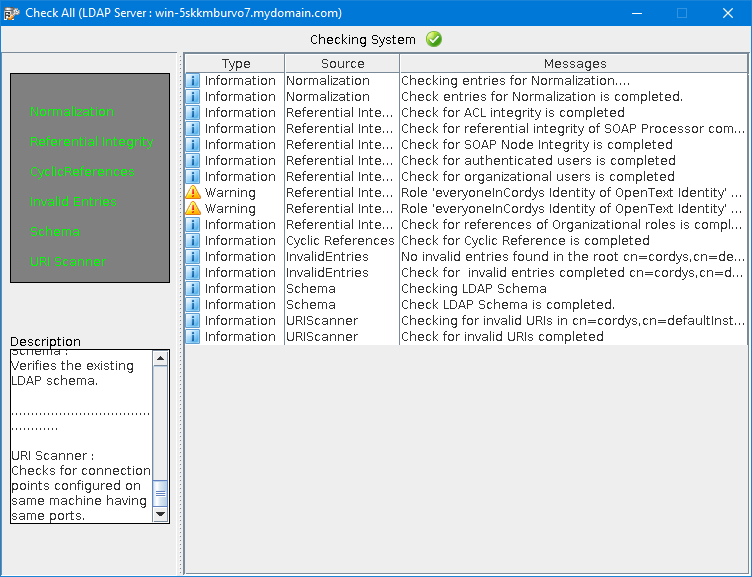752x577 pixels.
Task: Select Referential Integrity check item
Action: [x=92, y=141]
